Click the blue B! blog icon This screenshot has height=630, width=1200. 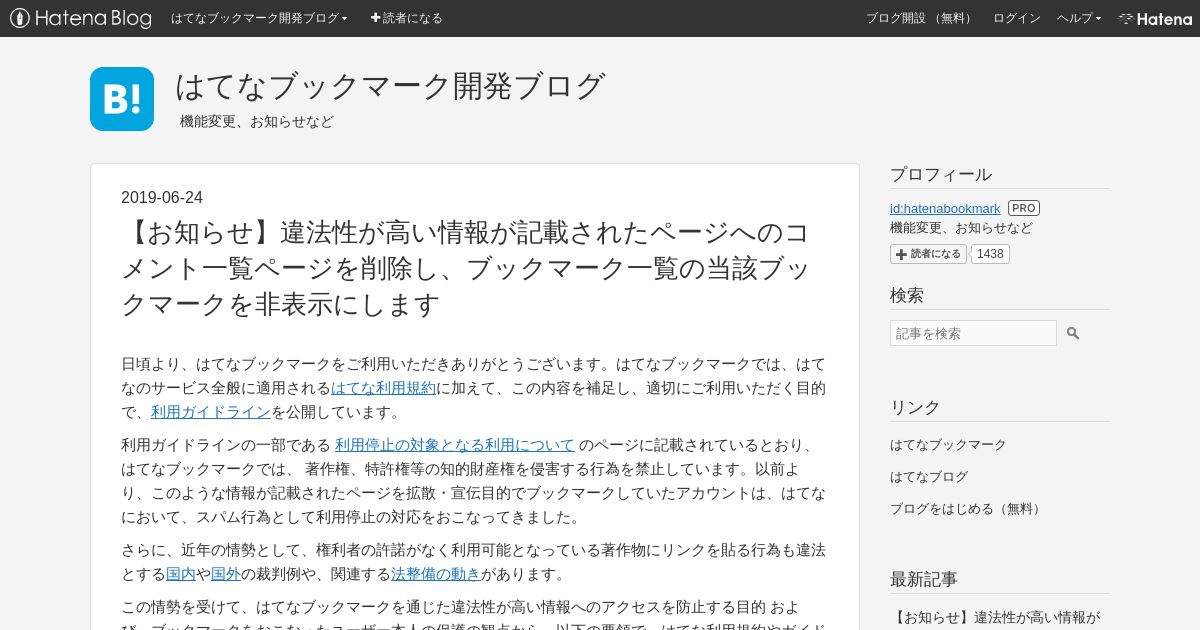click(x=122, y=99)
